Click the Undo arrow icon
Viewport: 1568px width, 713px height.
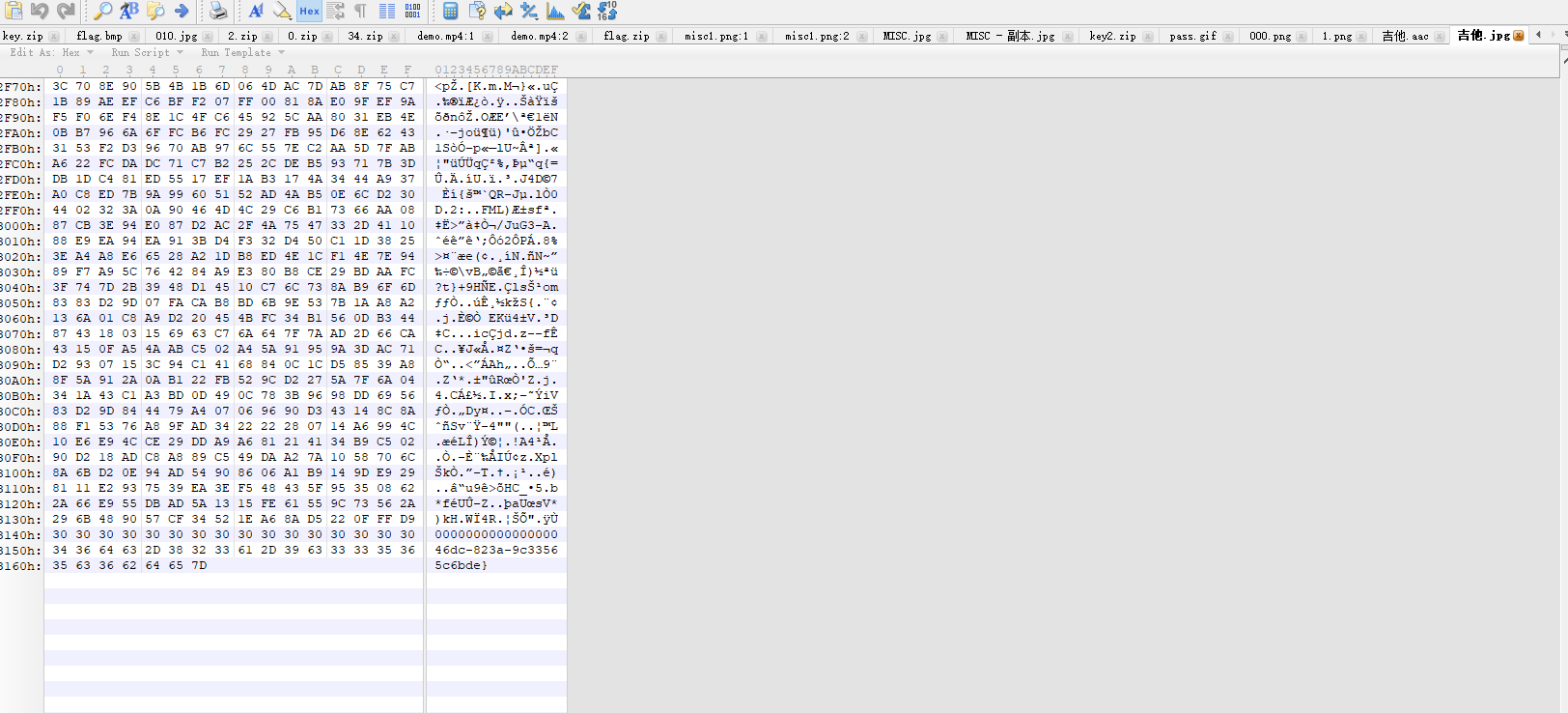pyautogui.click(x=40, y=11)
